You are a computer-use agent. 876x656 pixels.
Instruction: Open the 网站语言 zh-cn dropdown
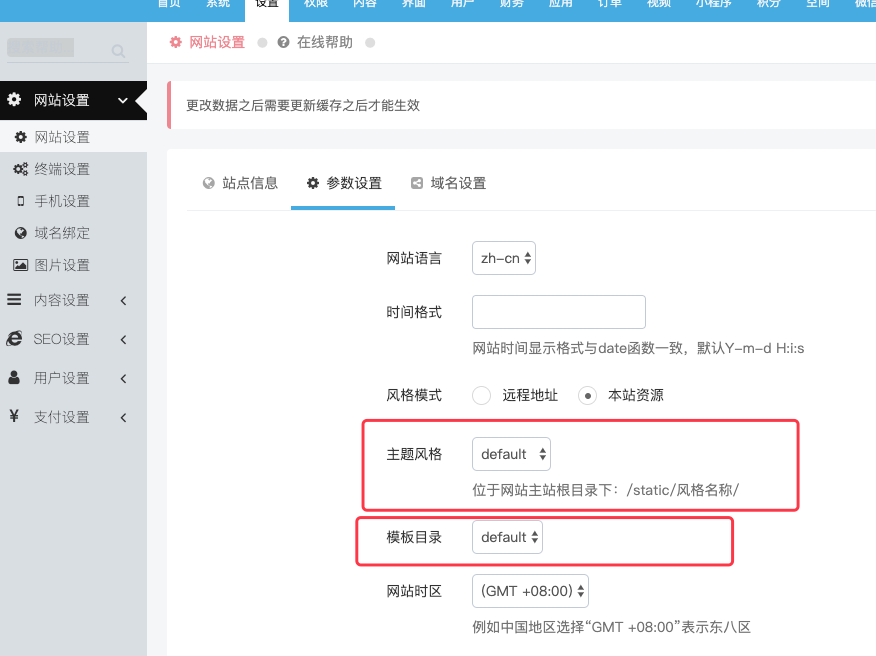point(504,258)
